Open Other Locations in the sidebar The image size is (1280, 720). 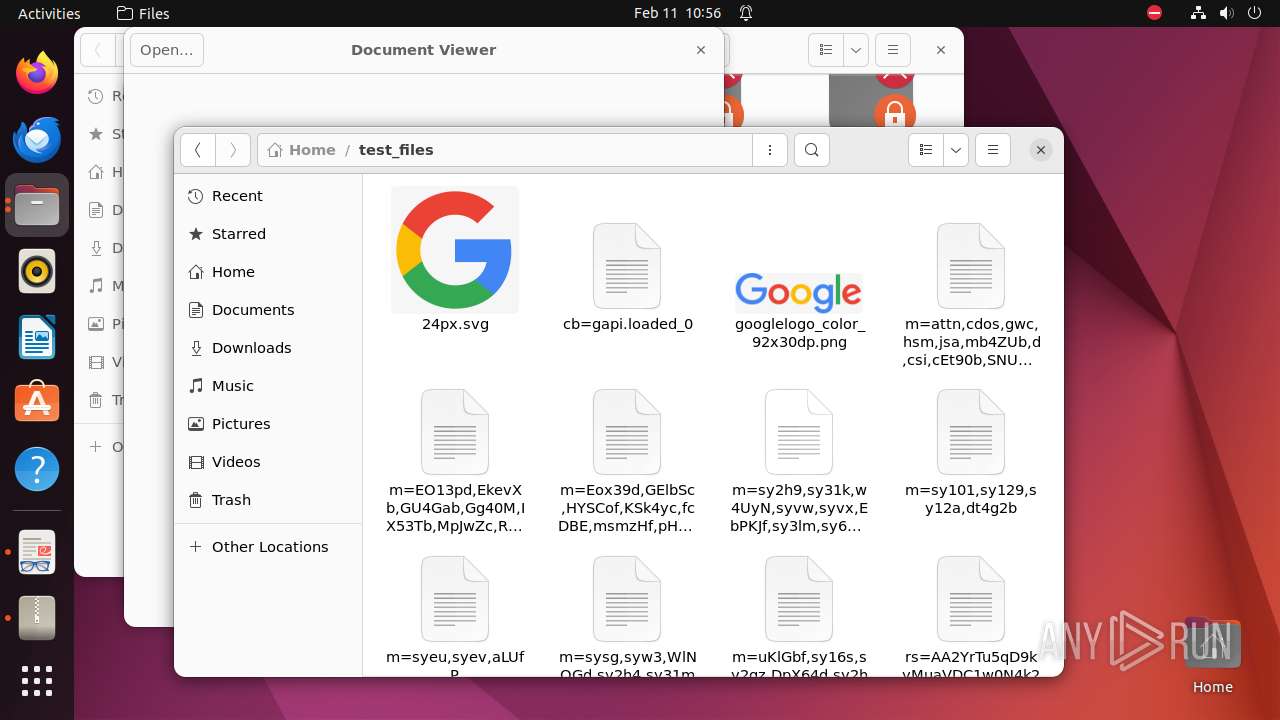pos(268,547)
